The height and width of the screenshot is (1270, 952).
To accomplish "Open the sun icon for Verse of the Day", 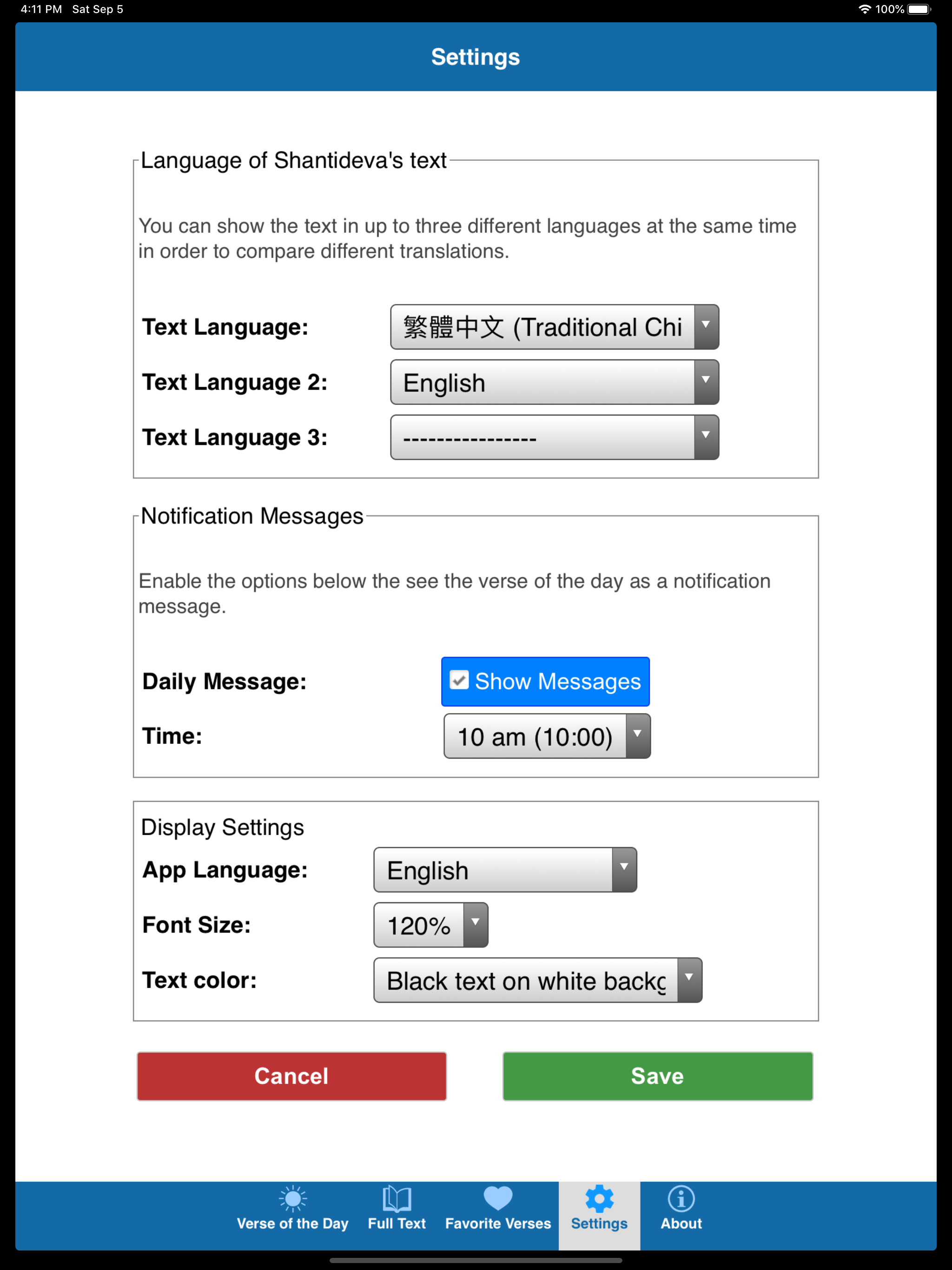I will pyautogui.click(x=293, y=1198).
